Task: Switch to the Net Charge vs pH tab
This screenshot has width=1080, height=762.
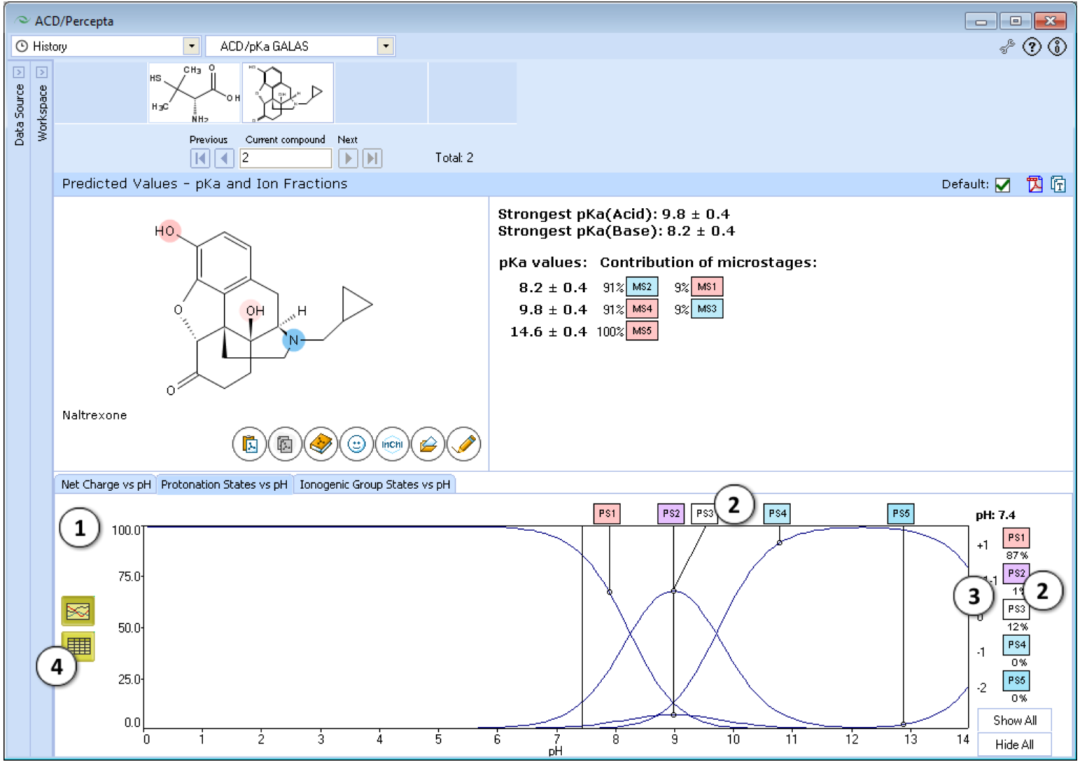Action: 105,484
